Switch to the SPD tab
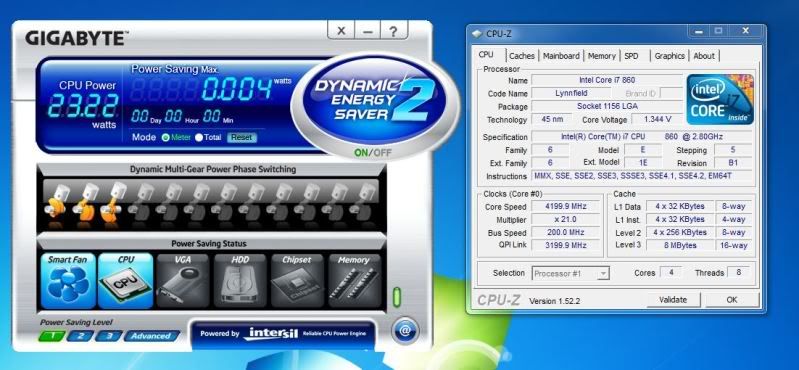 point(631,56)
